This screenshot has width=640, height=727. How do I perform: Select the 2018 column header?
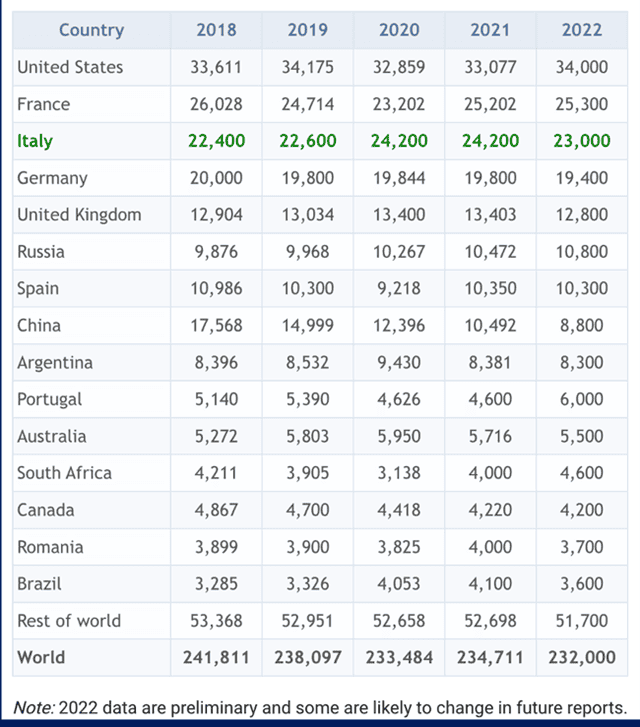[216, 29]
